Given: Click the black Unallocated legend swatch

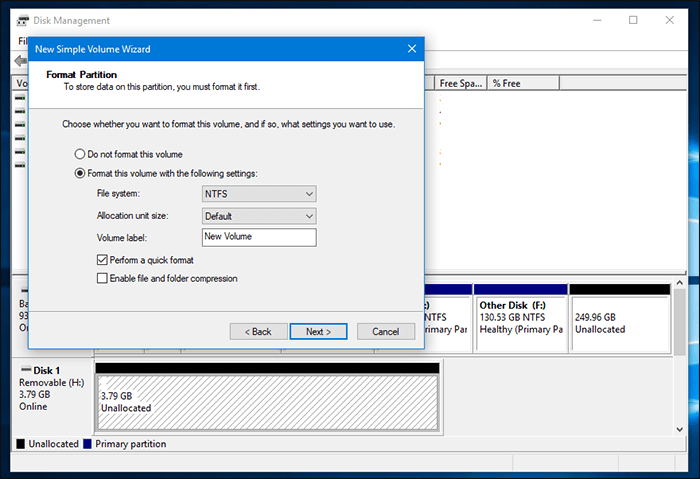Looking at the screenshot, I should point(21,444).
